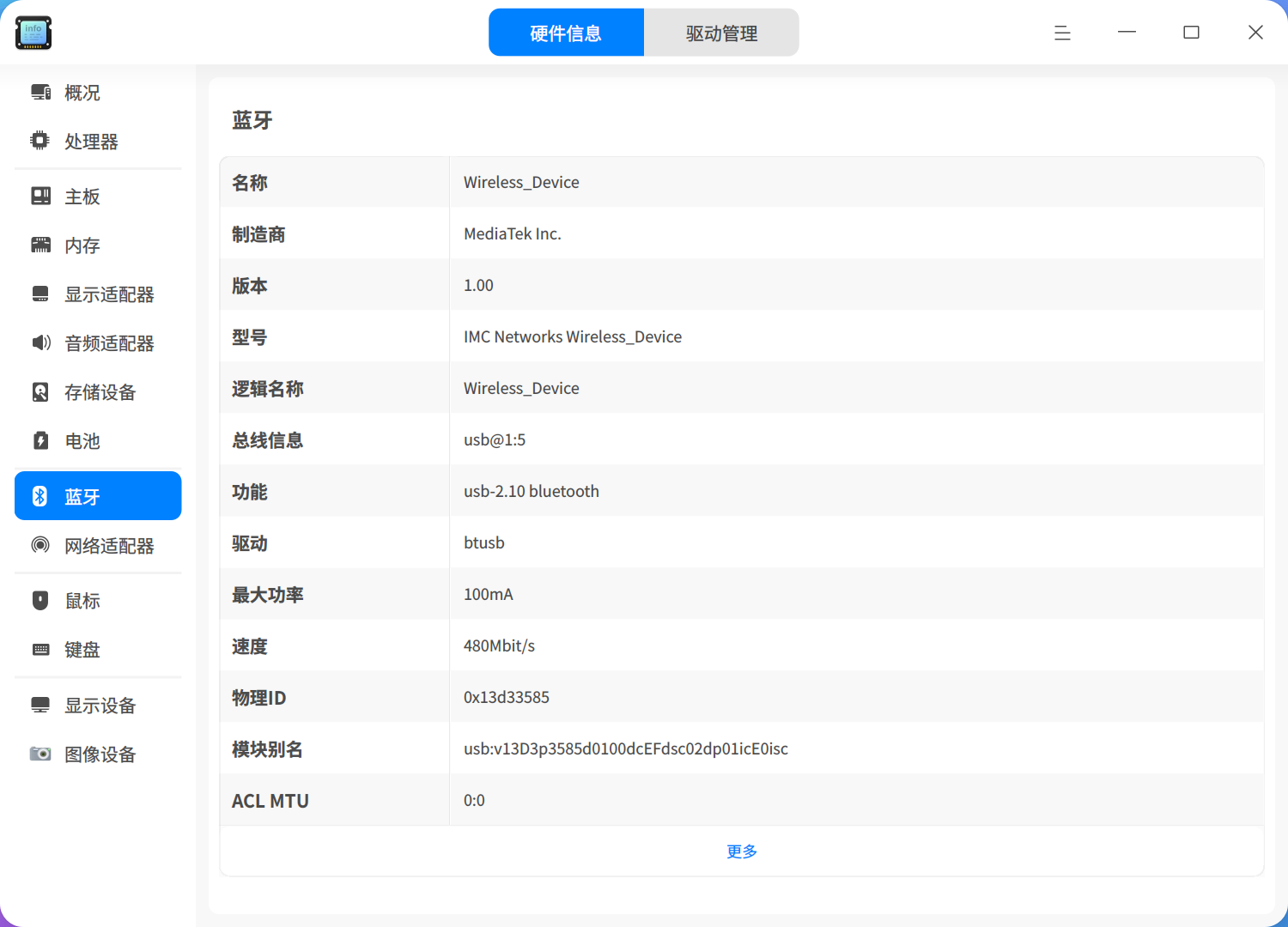
Task: Click the usb:v13D3p3585 module alias value
Action: coord(626,748)
